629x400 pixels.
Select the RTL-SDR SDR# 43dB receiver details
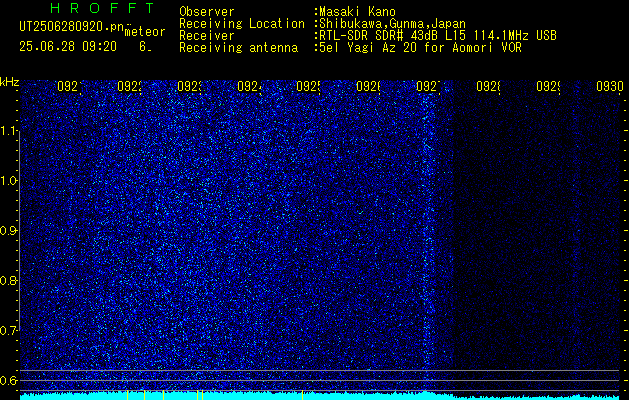tap(436, 36)
